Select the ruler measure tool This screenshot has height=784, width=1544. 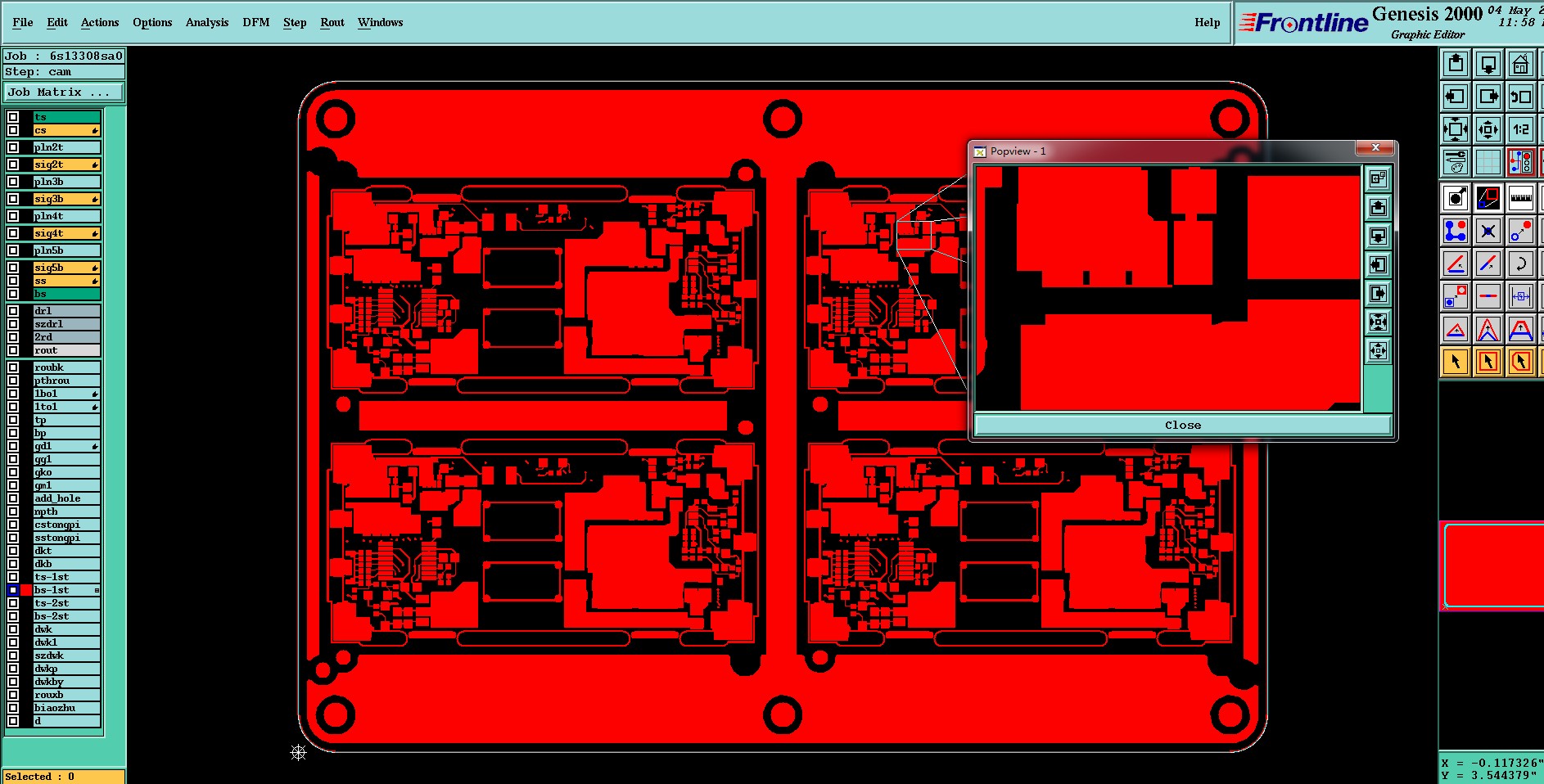click(1521, 198)
